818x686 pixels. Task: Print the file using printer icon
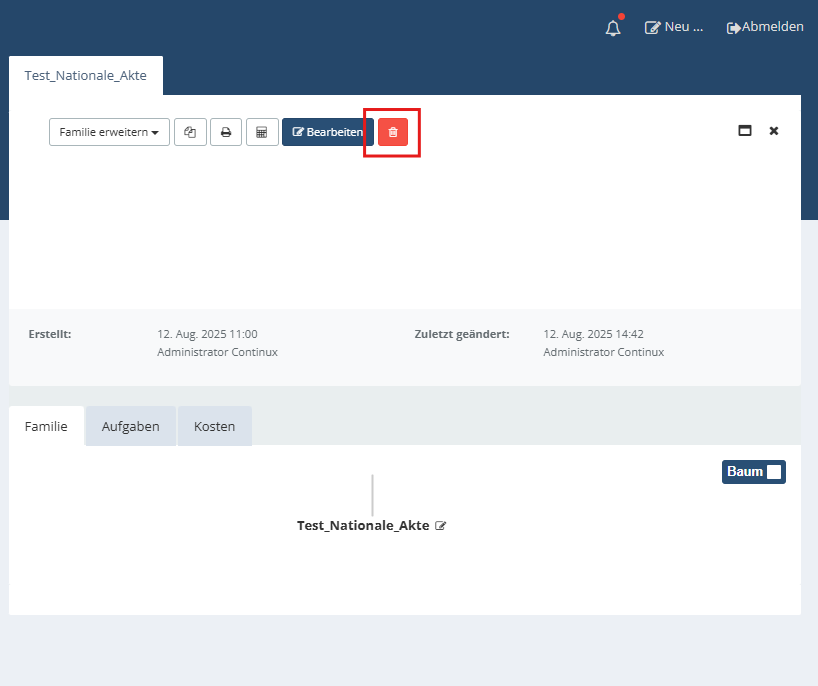click(x=226, y=132)
